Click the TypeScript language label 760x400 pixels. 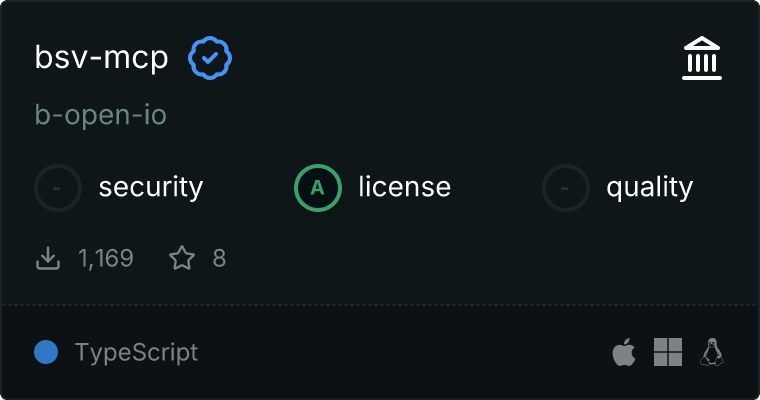pos(136,352)
